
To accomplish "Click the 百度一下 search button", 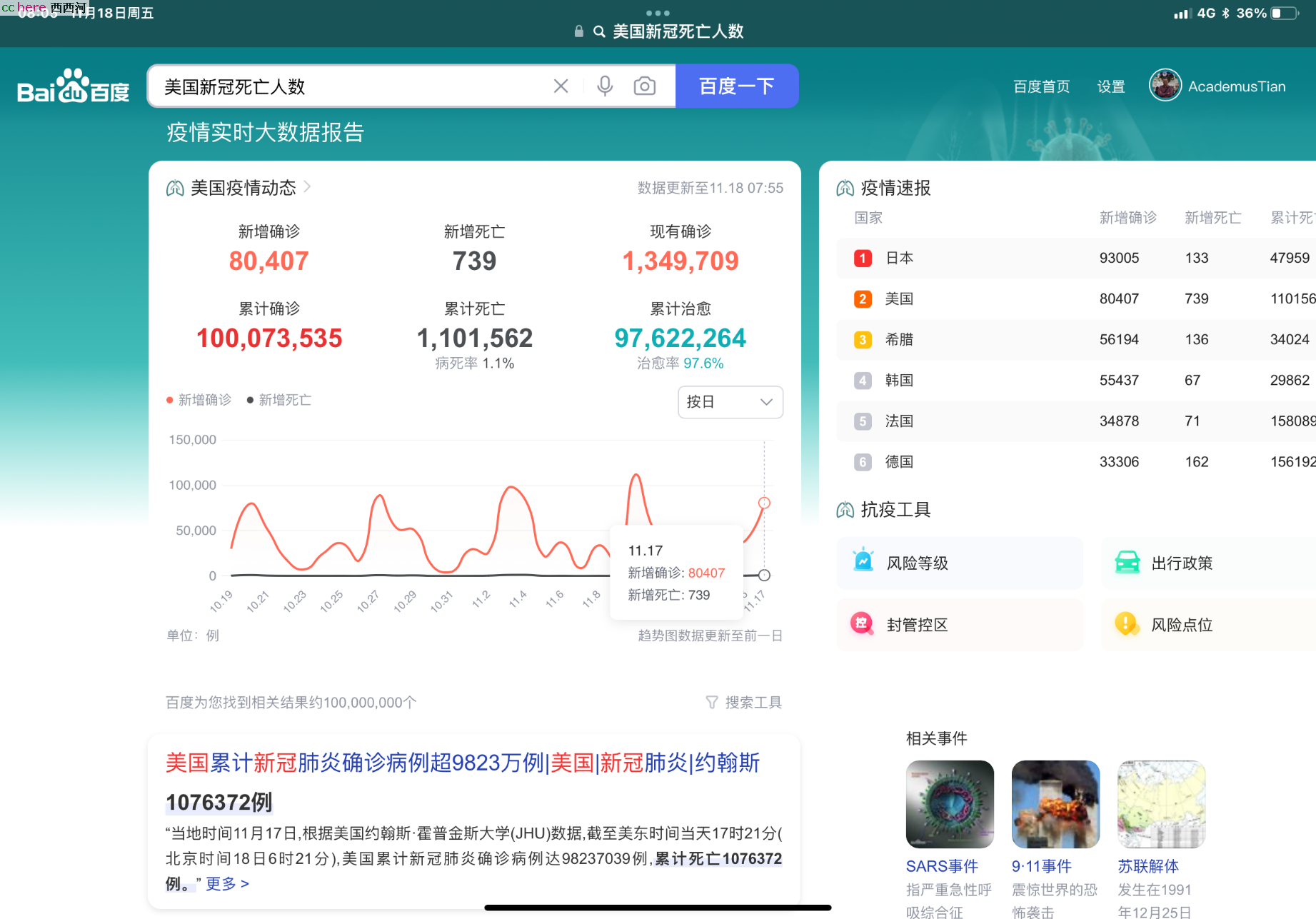I will (x=737, y=86).
